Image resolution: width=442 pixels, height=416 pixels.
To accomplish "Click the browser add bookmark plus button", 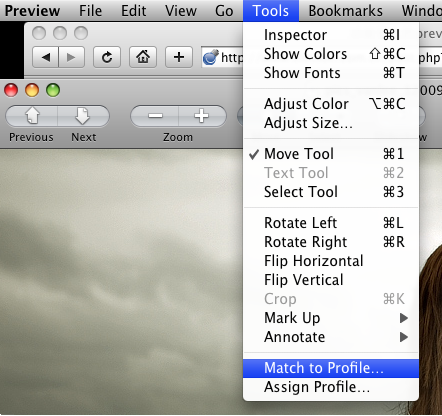I will point(179,57).
